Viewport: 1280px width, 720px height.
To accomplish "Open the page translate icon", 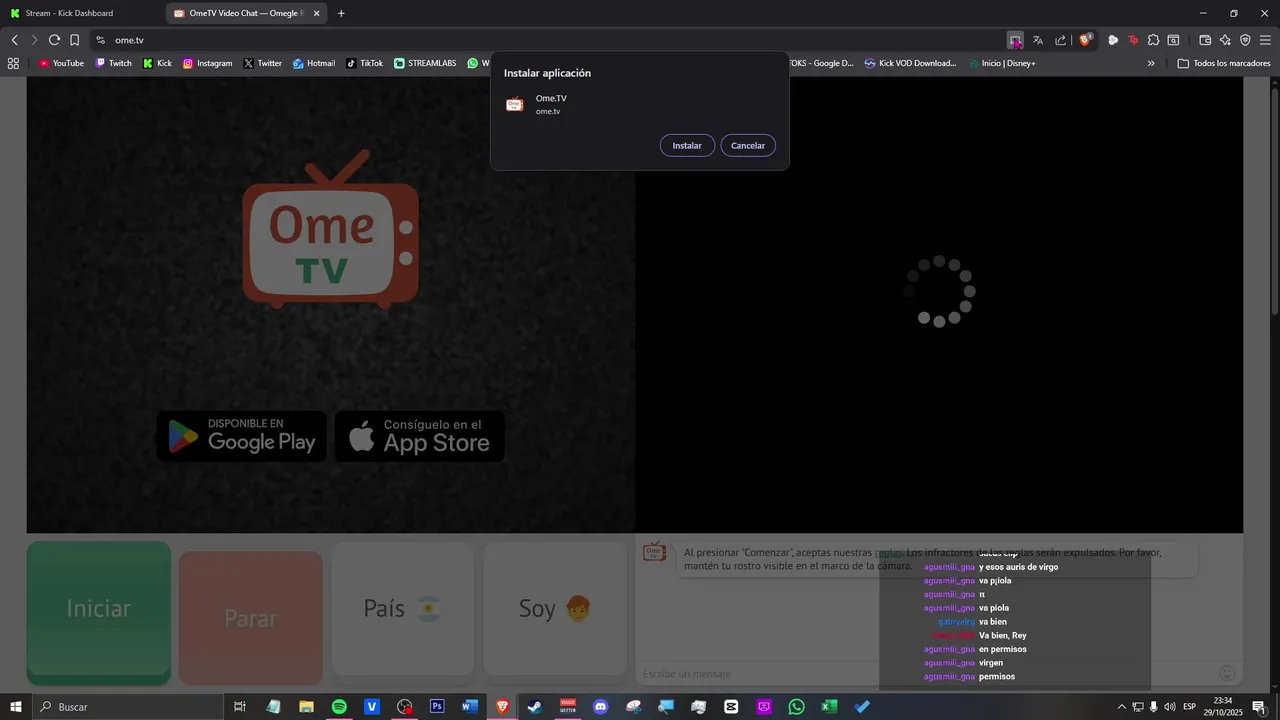I will click(1038, 40).
